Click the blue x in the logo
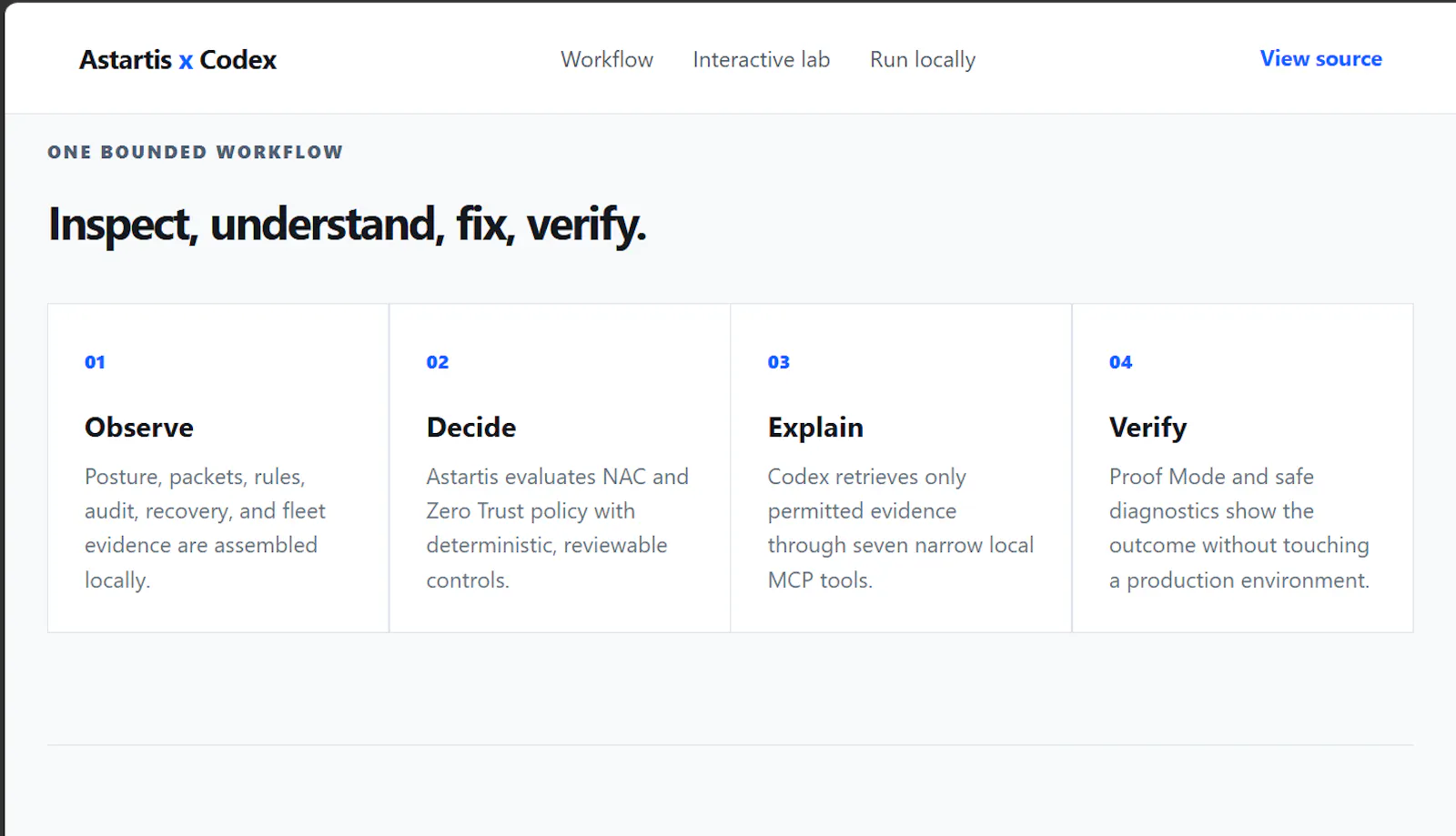 (186, 61)
